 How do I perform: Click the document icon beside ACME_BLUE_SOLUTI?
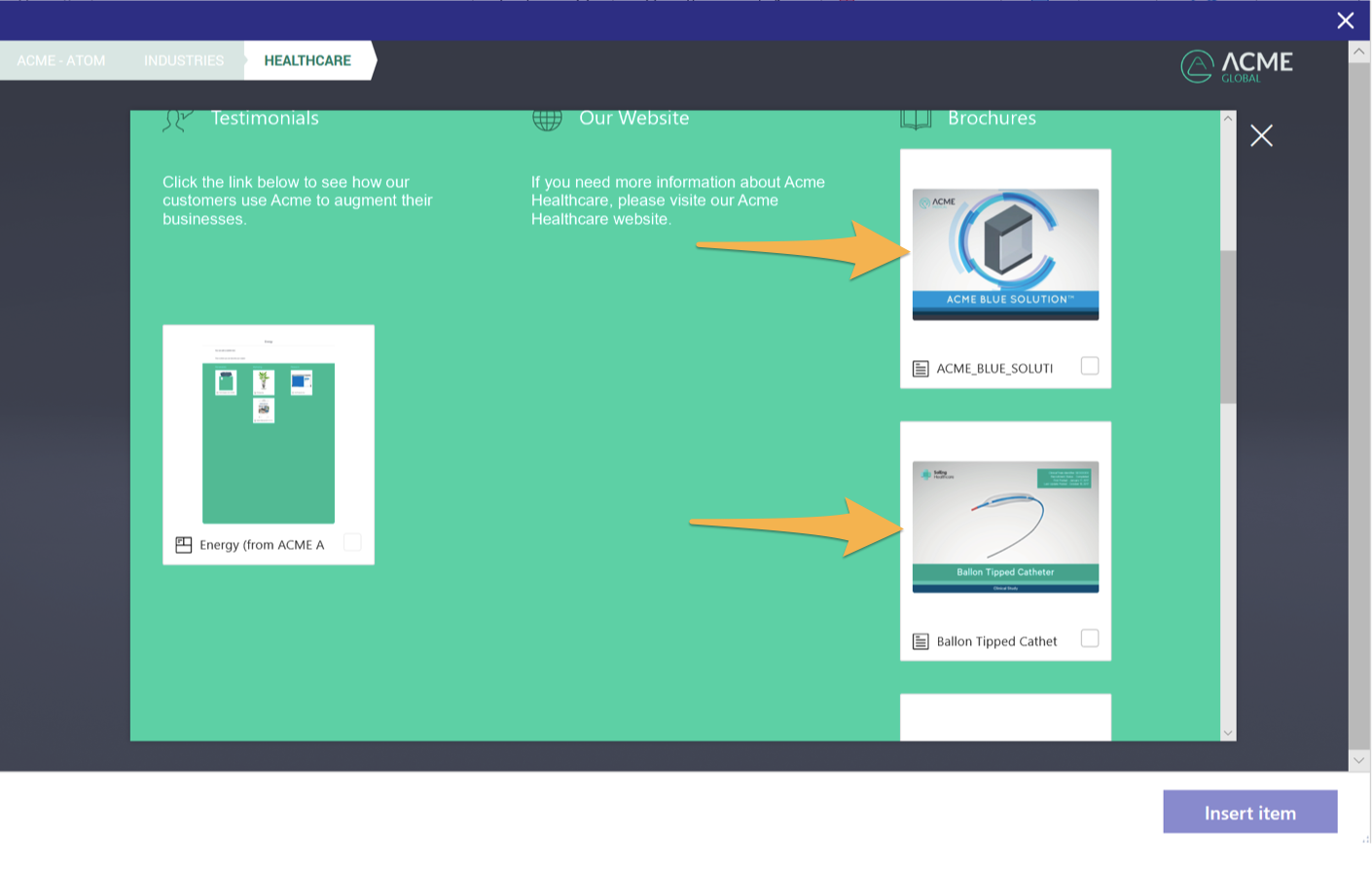(x=921, y=369)
